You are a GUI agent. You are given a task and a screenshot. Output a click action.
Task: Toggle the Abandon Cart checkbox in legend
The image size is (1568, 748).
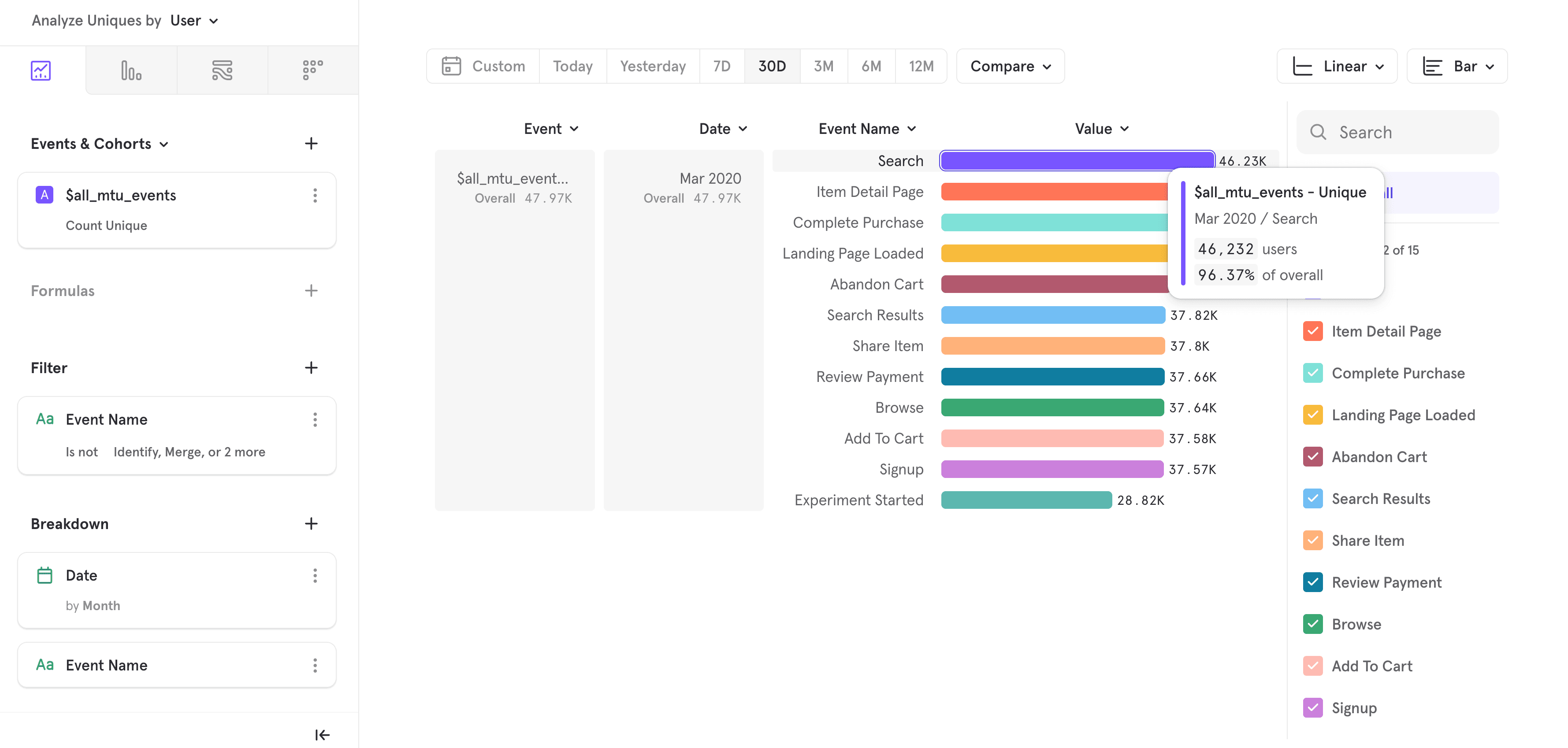[1314, 456]
